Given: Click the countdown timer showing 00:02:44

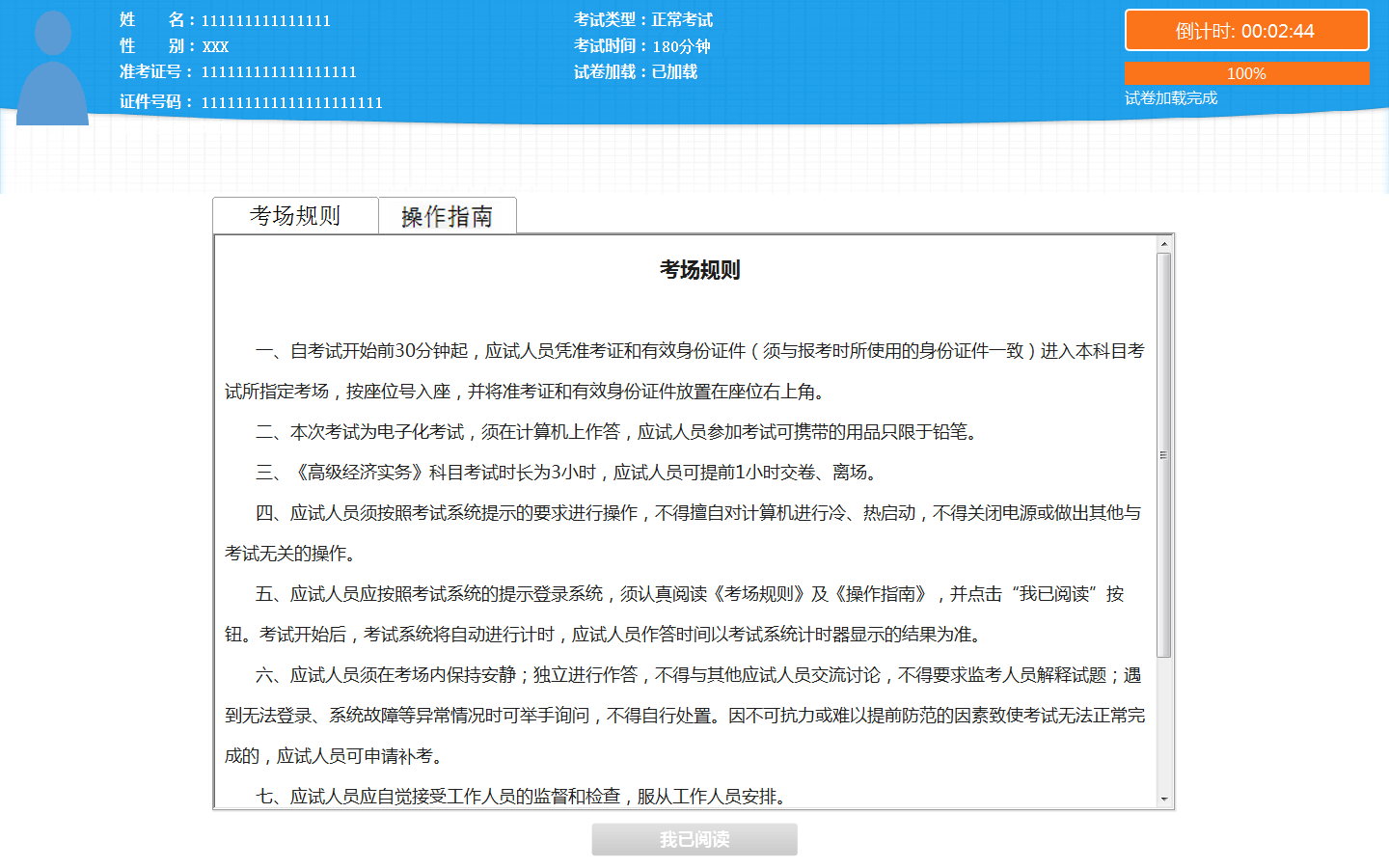Looking at the screenshot, I should click(1246, 30).
